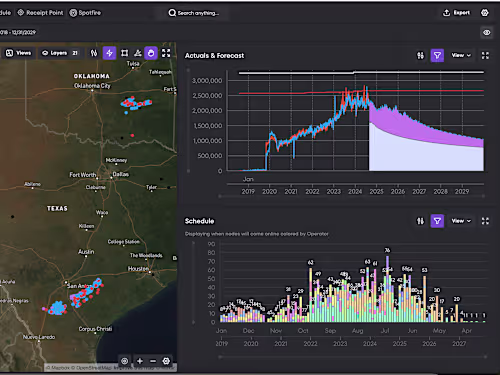Toggle the eye visibility icon
The height and width of the screenshot is (375, 500).
coord(487,33)
